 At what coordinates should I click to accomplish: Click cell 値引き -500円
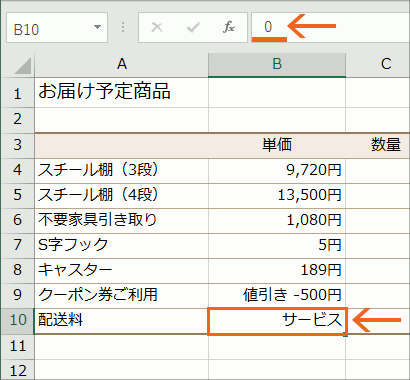(277, 295)
